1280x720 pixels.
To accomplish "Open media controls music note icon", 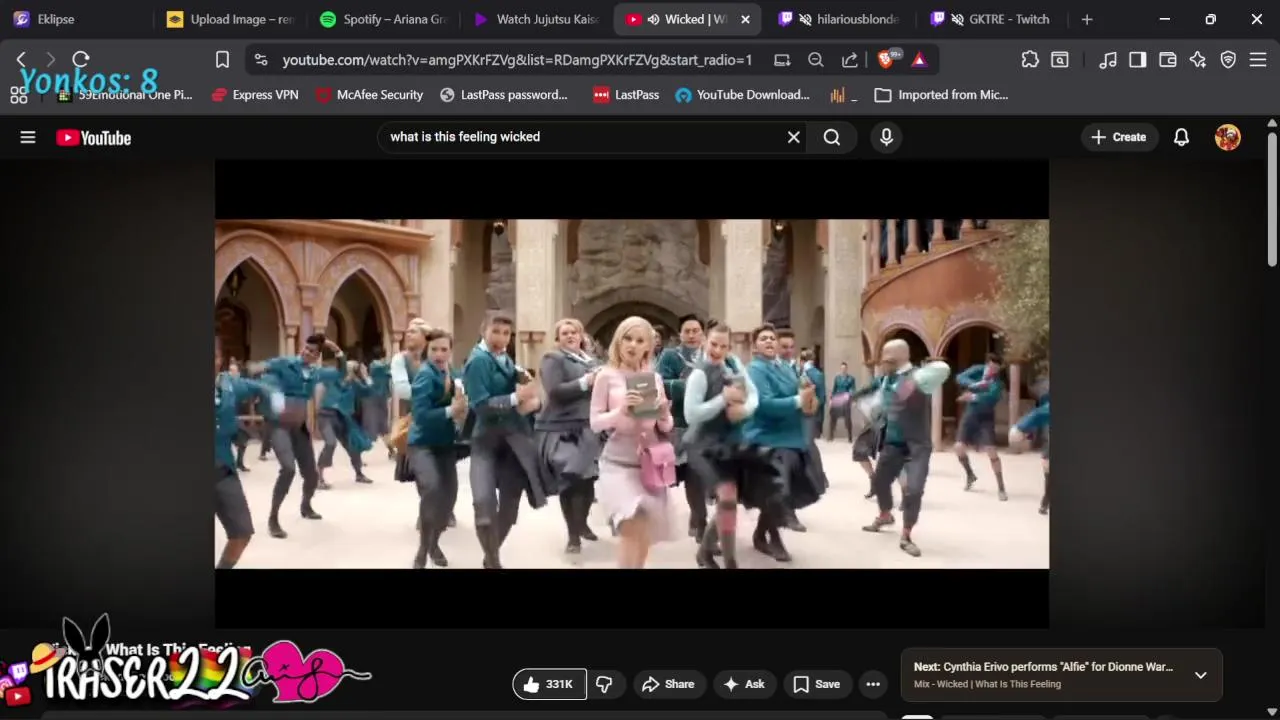I will 1108,60.
